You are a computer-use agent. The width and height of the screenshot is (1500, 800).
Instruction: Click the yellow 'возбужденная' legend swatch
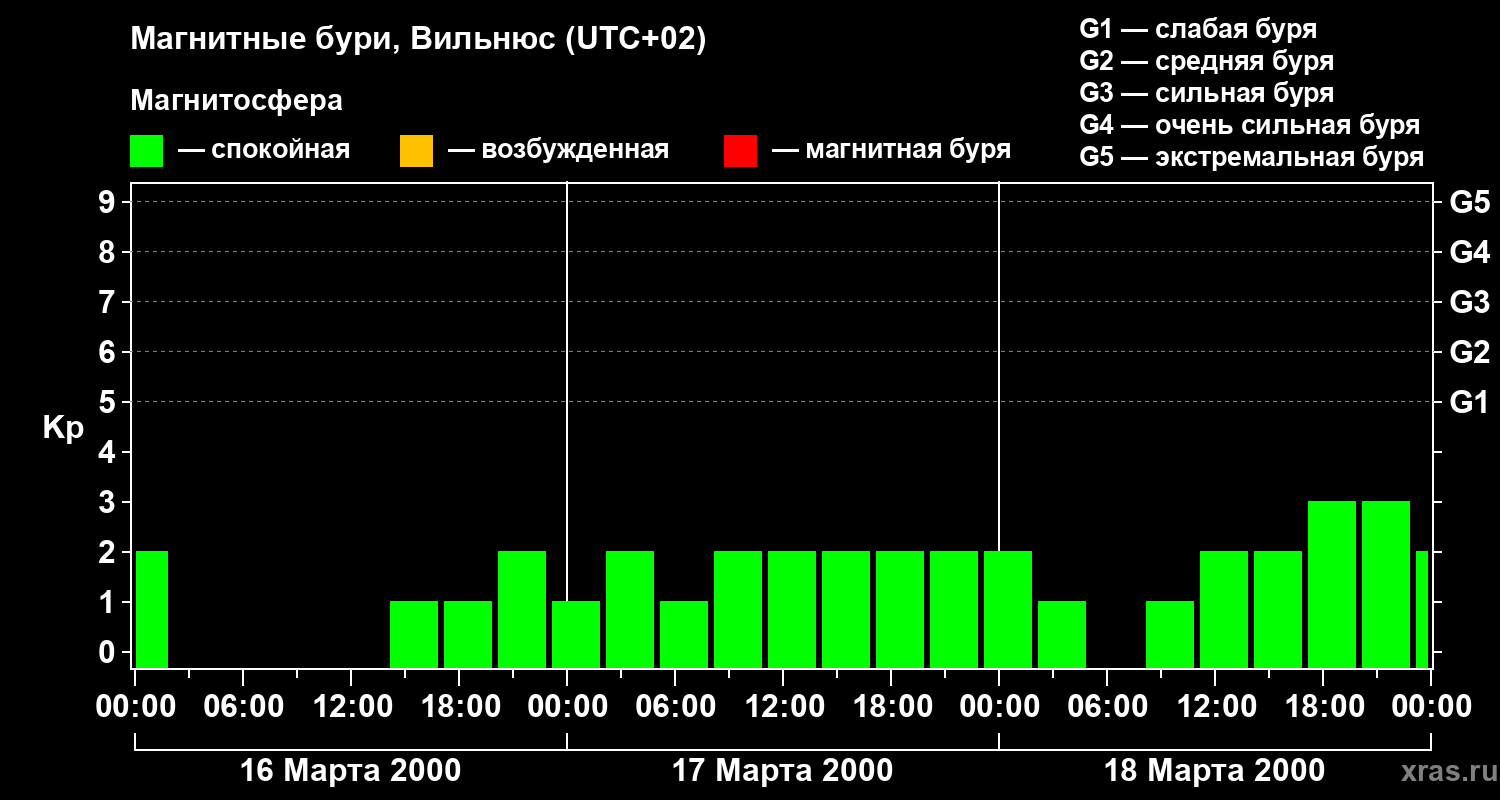coord(416,151)
